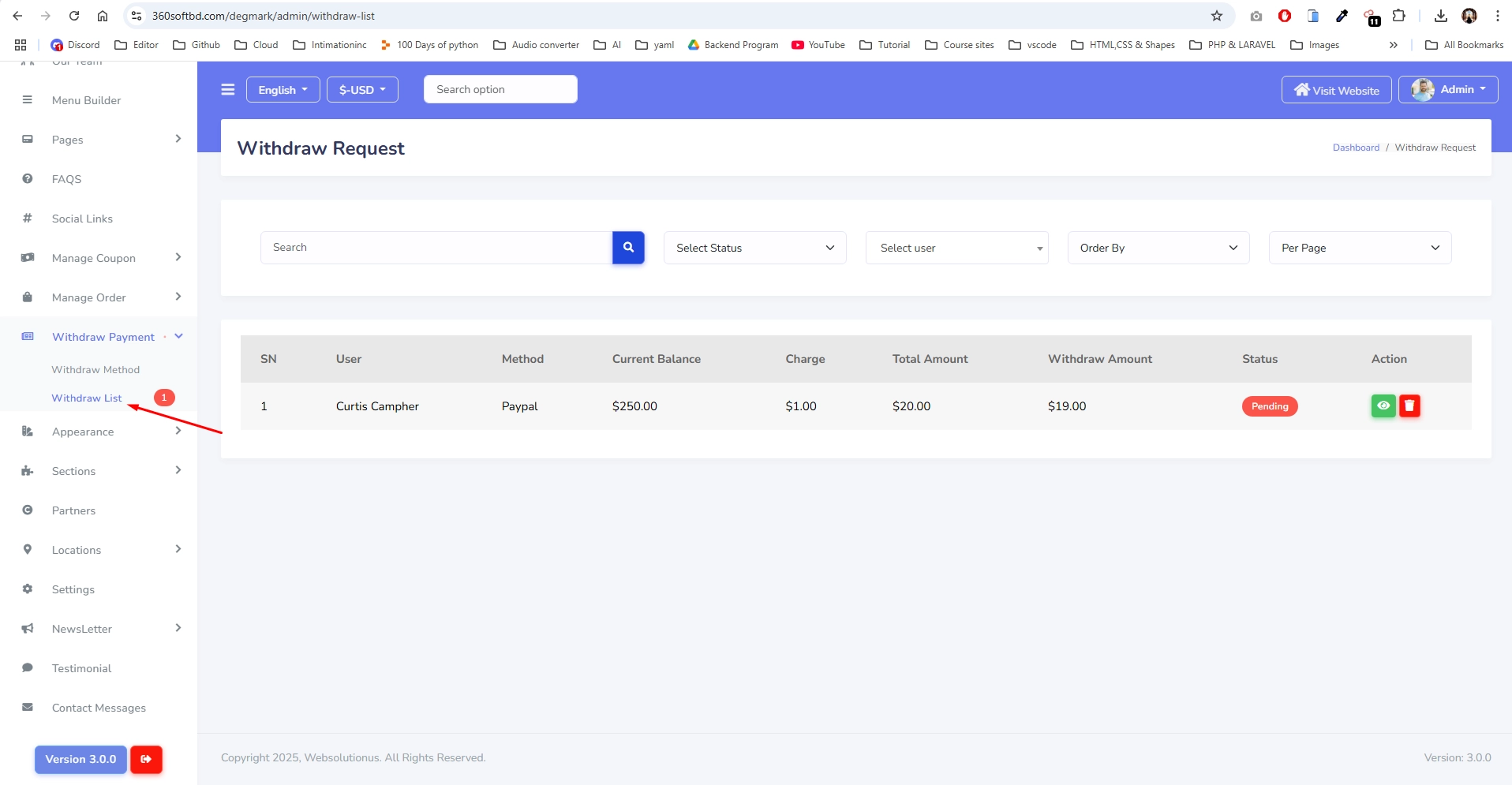Click the Partners sidebar icon
Screen dimensions: 1512x785
coord(28,510)
